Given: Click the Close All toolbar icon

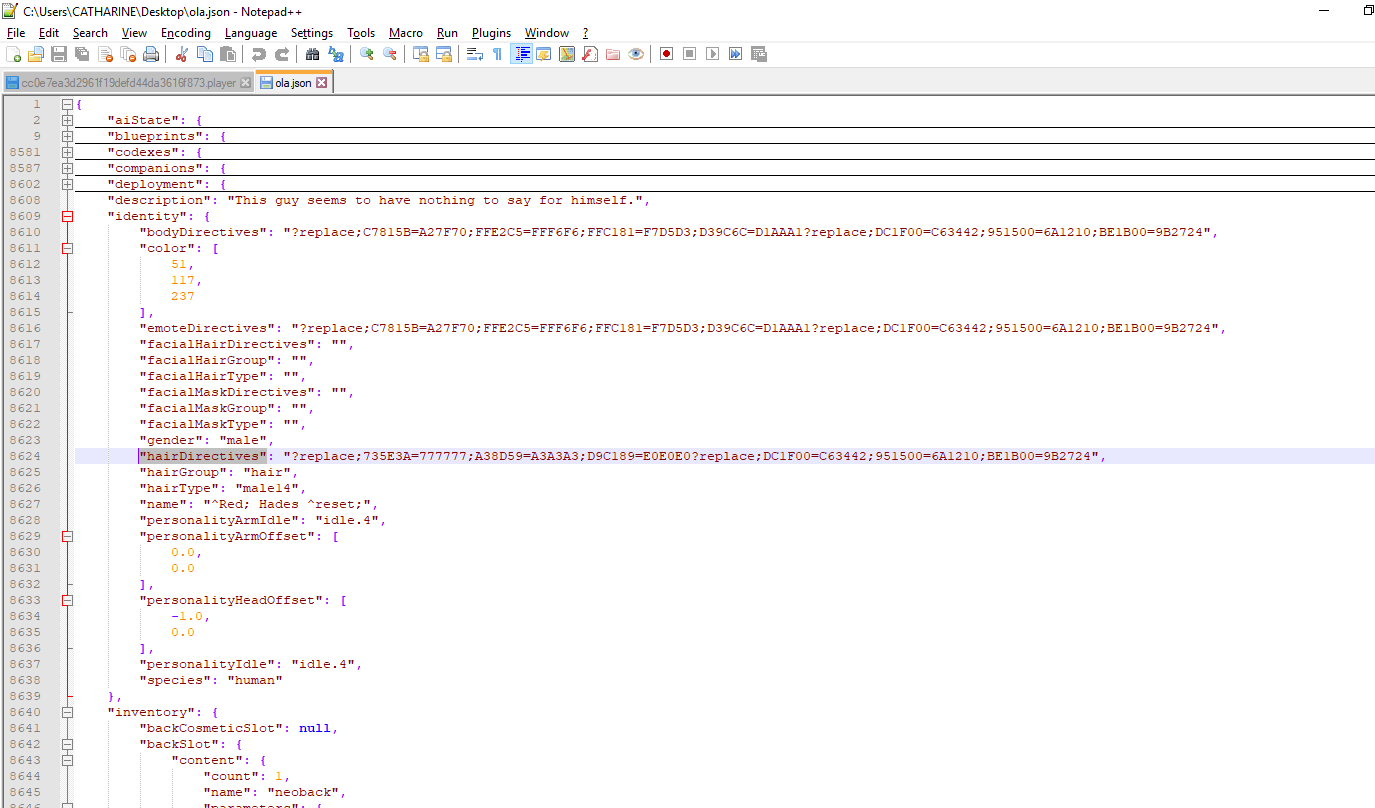Looking at the screenshot, I should pos(128,54).
